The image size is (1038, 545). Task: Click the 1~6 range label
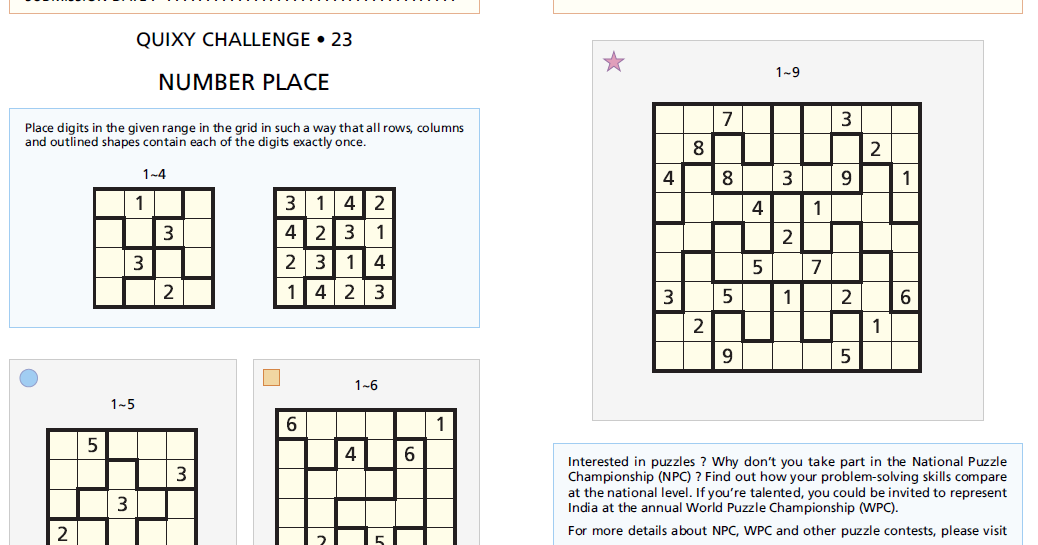366,385
